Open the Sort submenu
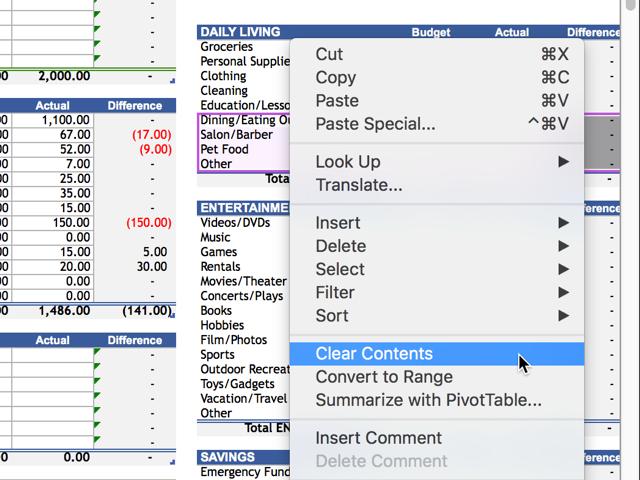The image size is (640, 480). 437,316
